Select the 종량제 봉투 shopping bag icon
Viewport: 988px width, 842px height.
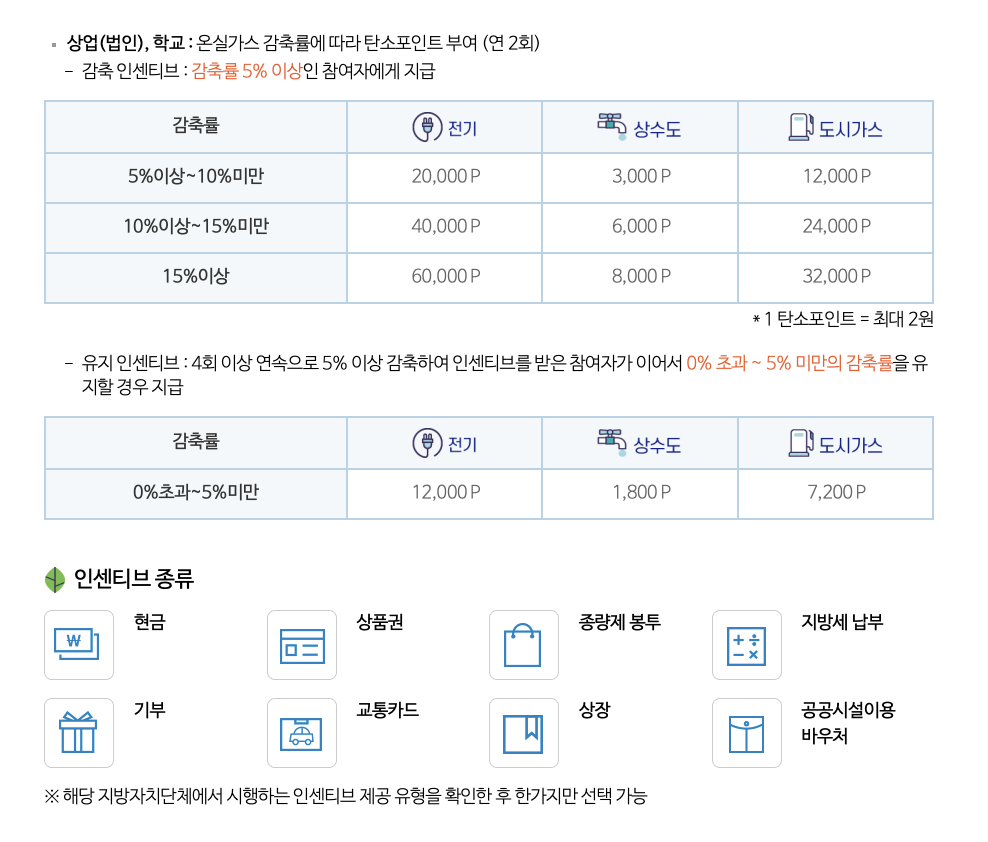click(x=523, y=644)
